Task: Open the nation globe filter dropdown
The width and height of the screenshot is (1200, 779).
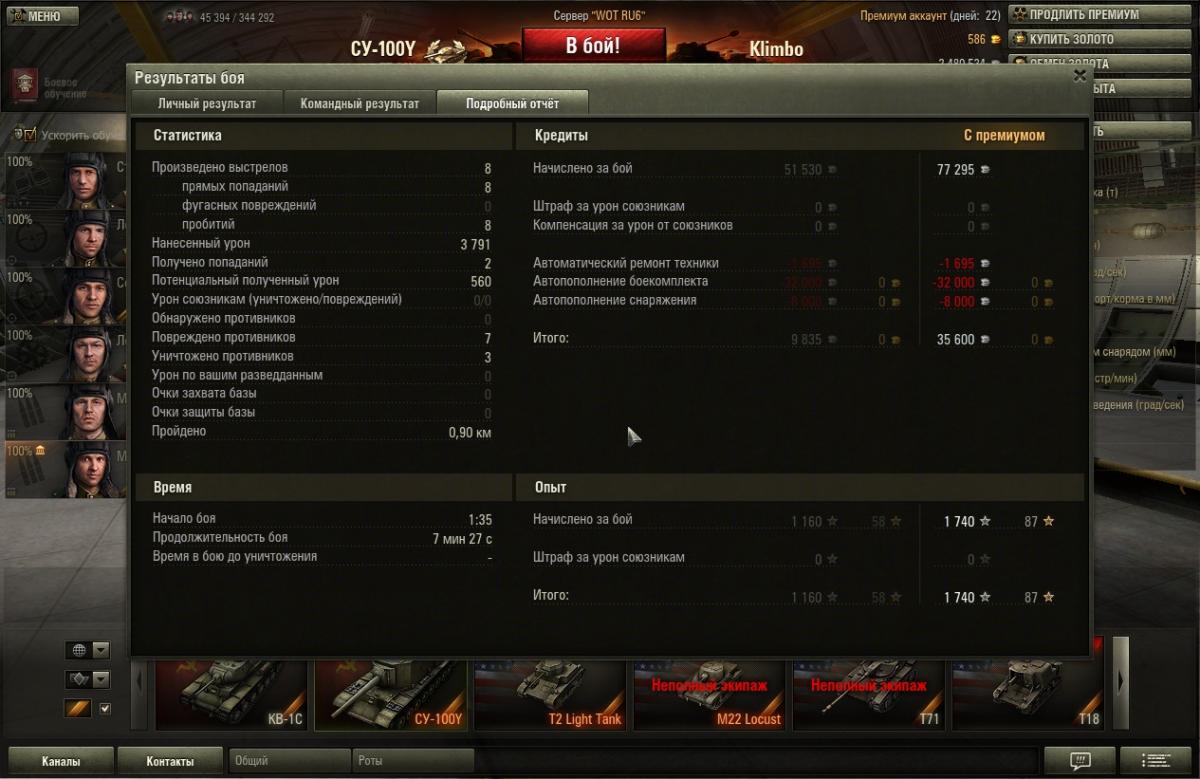Action: click(x=88, y=650)
